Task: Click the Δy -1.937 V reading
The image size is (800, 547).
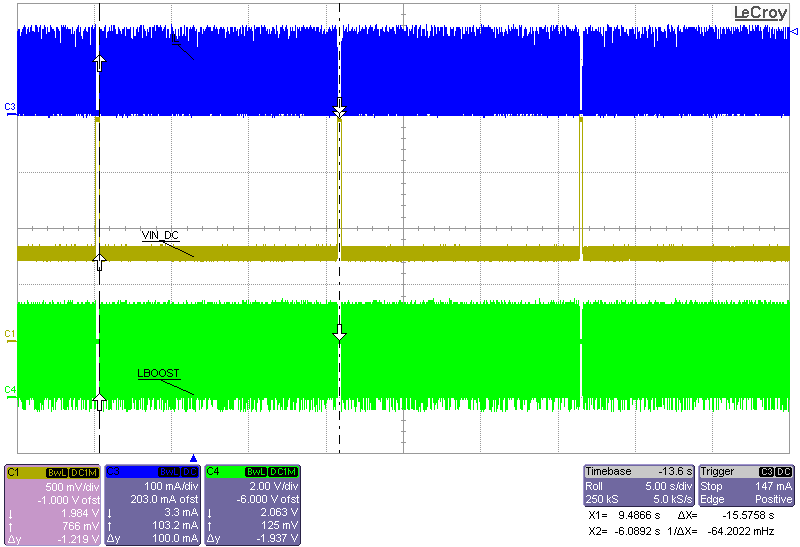Action: pos(253,538)
